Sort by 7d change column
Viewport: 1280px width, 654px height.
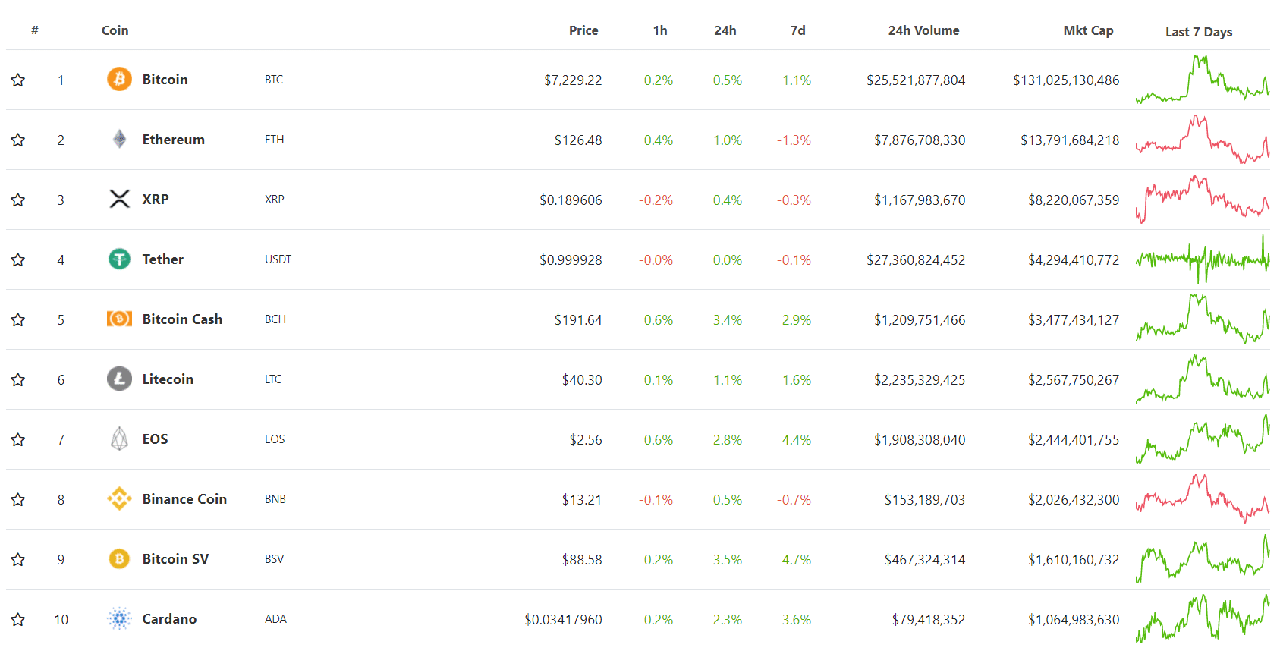(x=797, y=30)
